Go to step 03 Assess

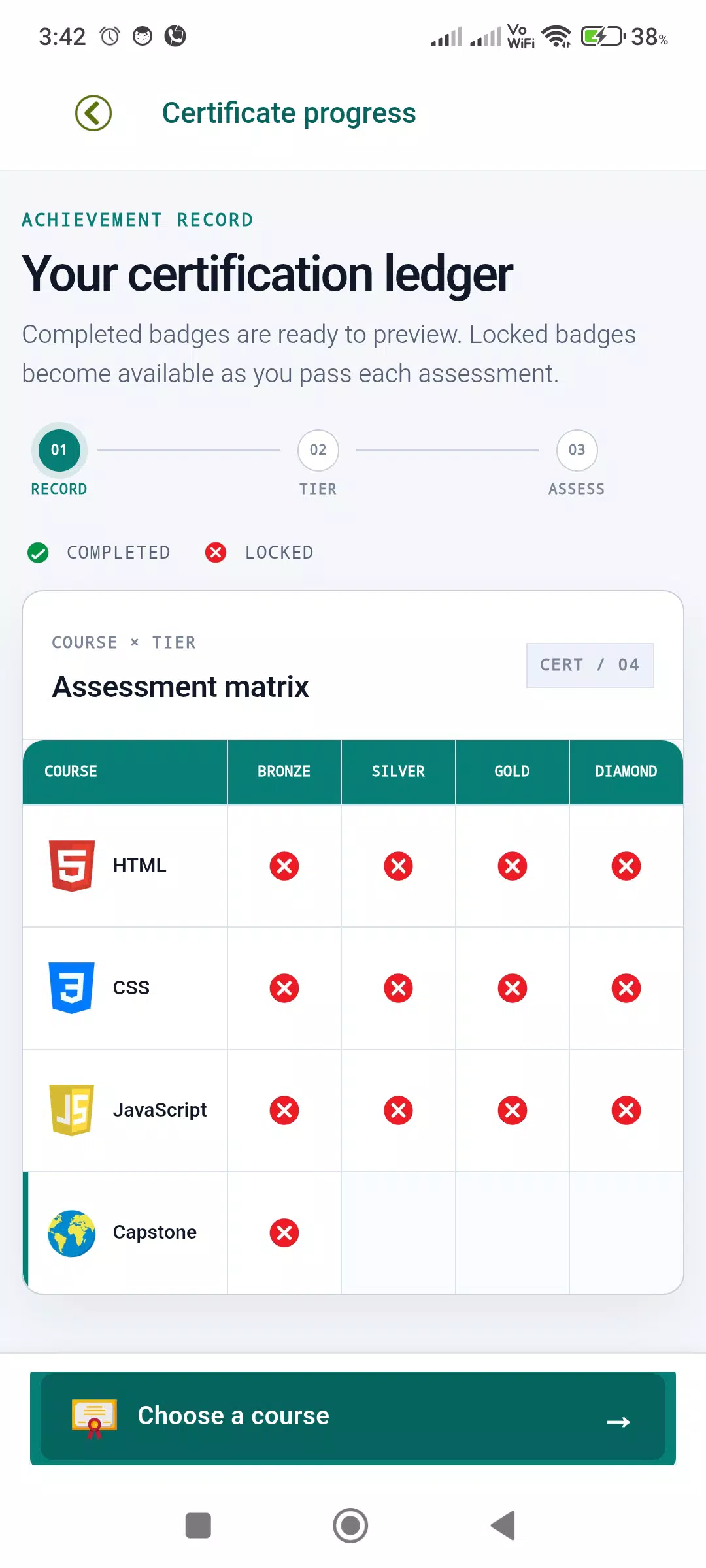[577, 463]
